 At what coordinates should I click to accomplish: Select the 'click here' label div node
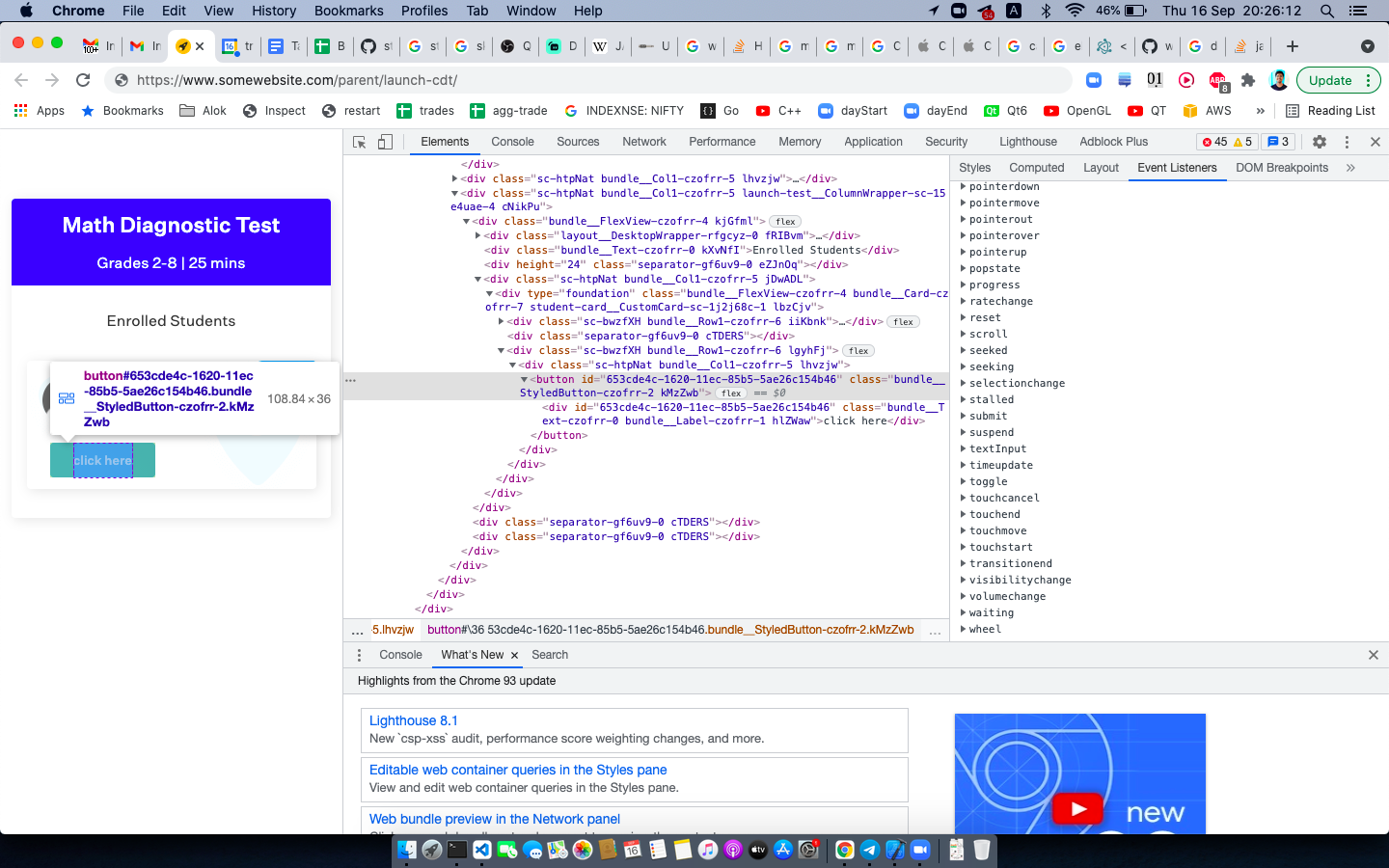tap(743, 415)
